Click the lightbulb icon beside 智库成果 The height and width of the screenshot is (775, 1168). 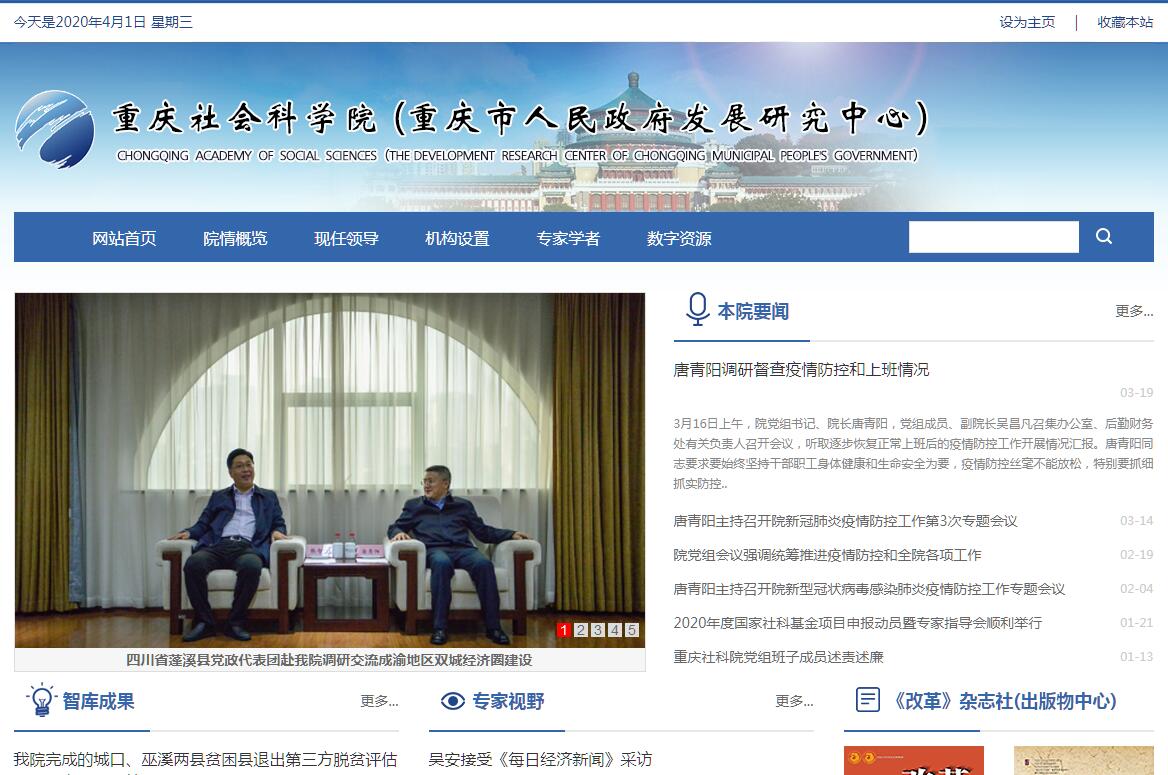(x=42, y=700)
